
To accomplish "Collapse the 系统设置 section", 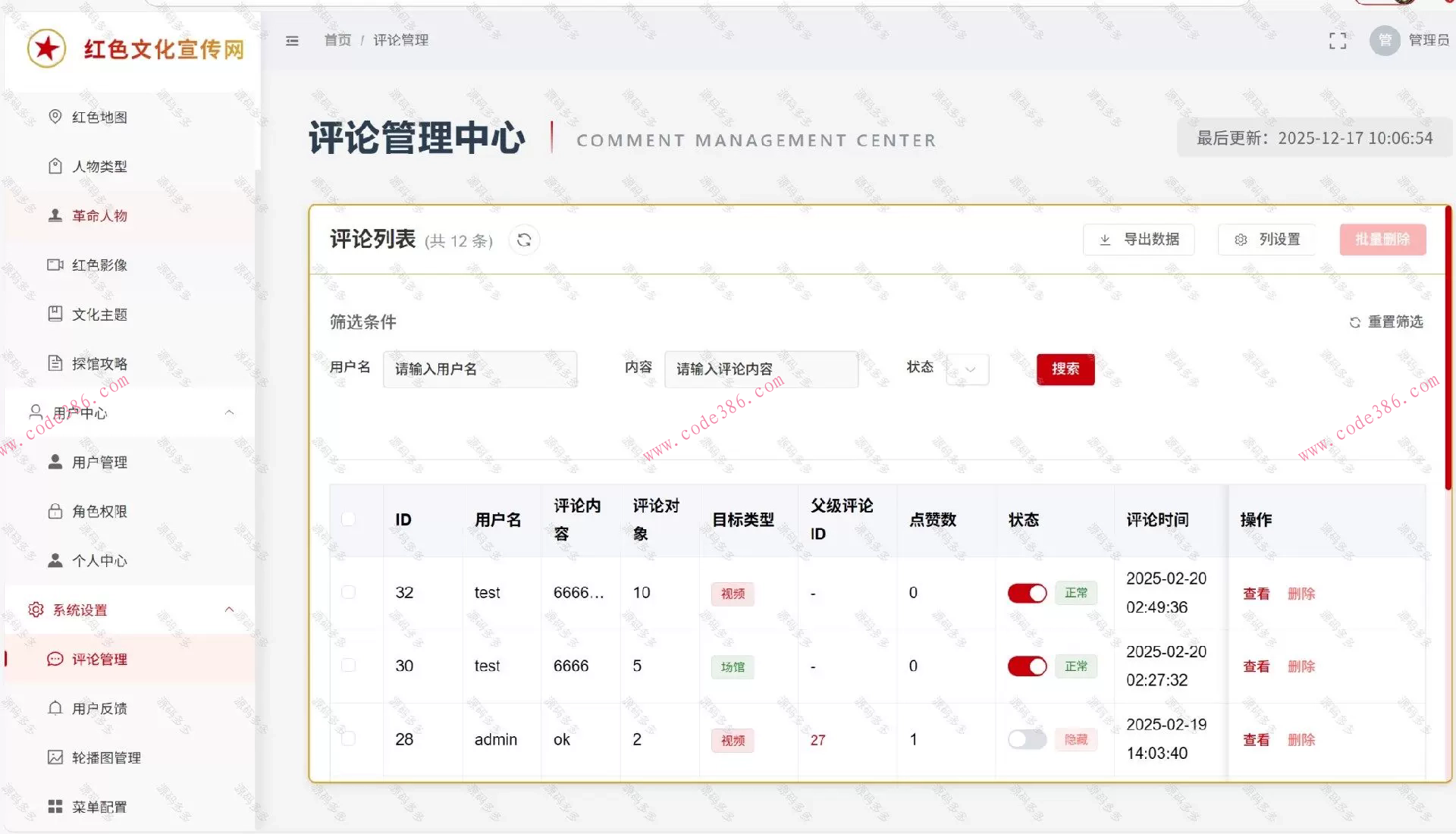I will (230, 610).
